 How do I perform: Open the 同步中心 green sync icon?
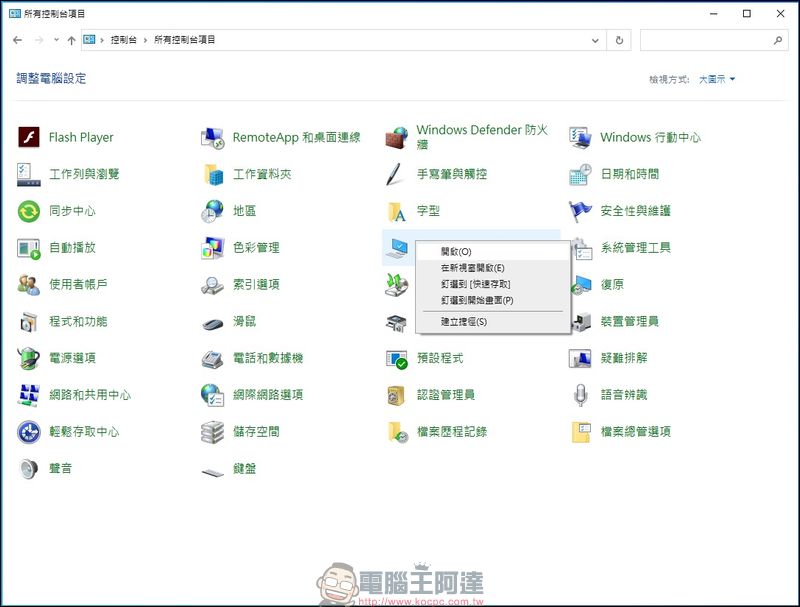coord(29,211)
